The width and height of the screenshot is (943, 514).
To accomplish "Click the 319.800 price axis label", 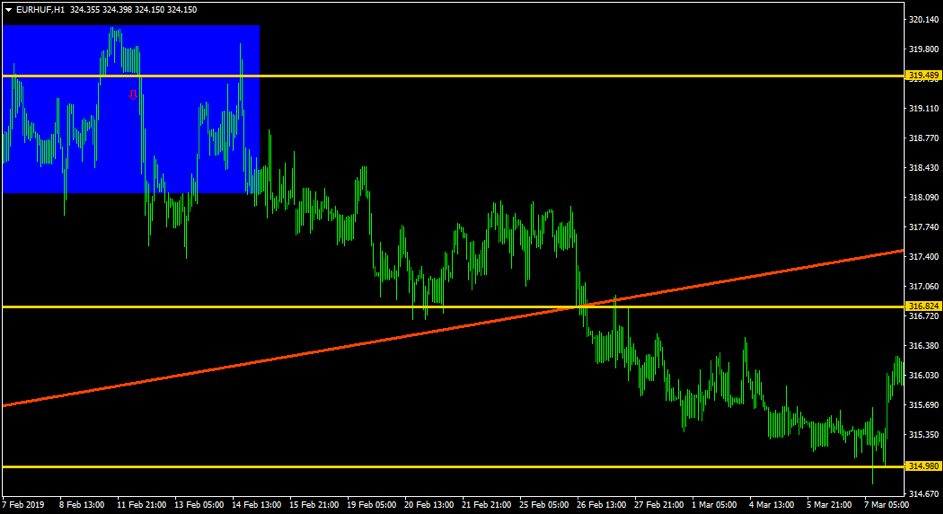I will [x=924, y=49].
